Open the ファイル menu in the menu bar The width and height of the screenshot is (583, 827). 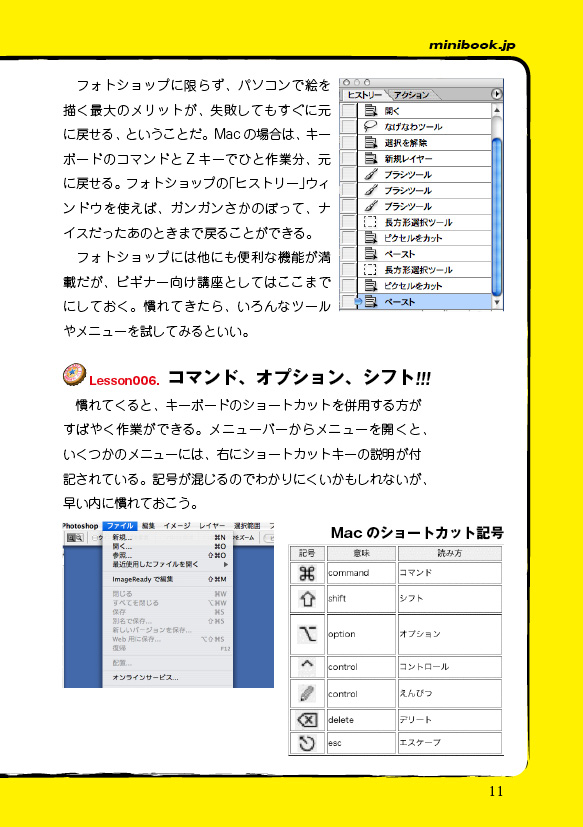click(x=120, y=526)
